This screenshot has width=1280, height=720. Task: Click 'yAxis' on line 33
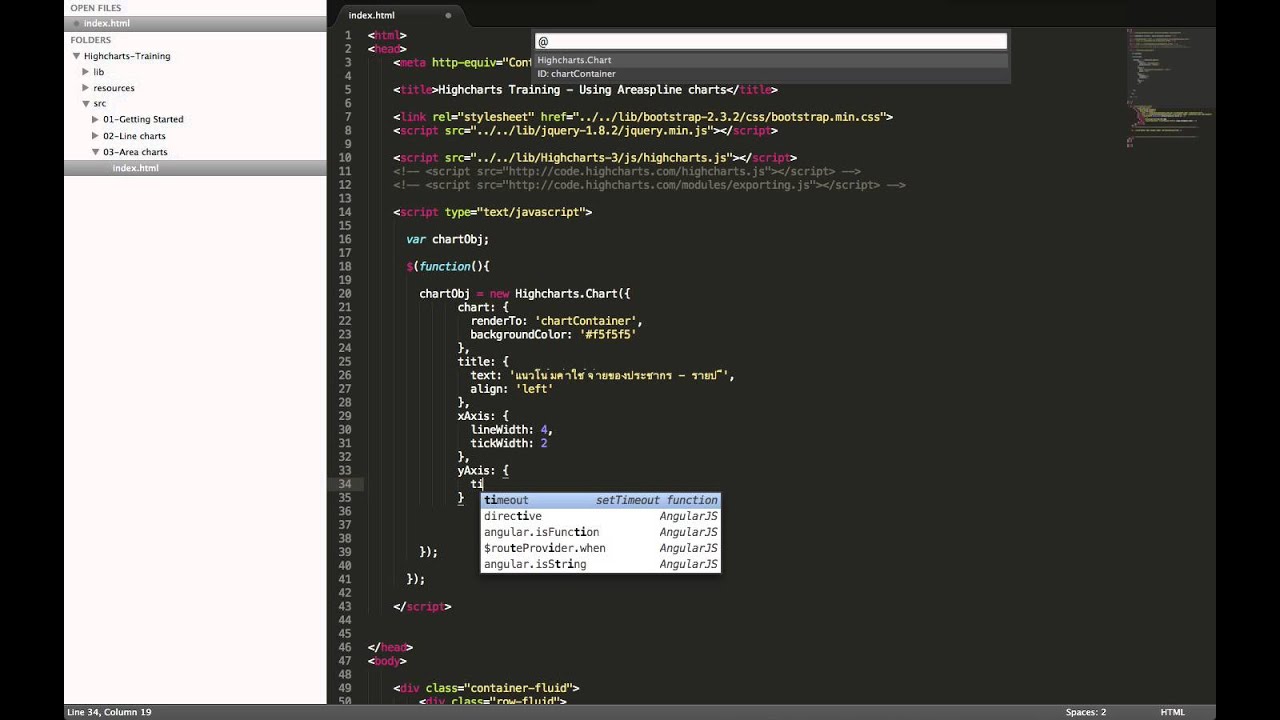pyautogui.click(x=474, y=470)
